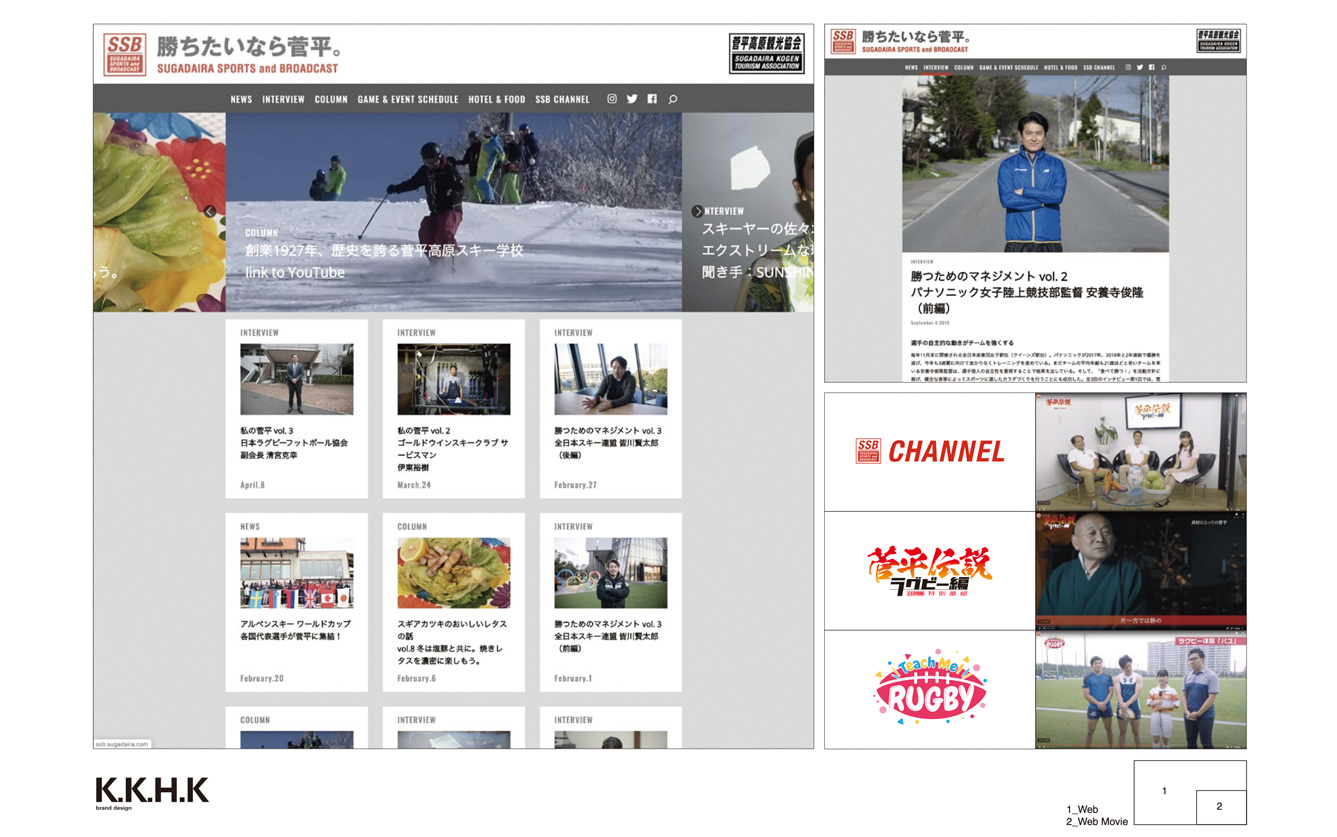The image size is (1337, 837).
Task: Open studio talk show video thumbnail
Action: (x=1141, y=451)
